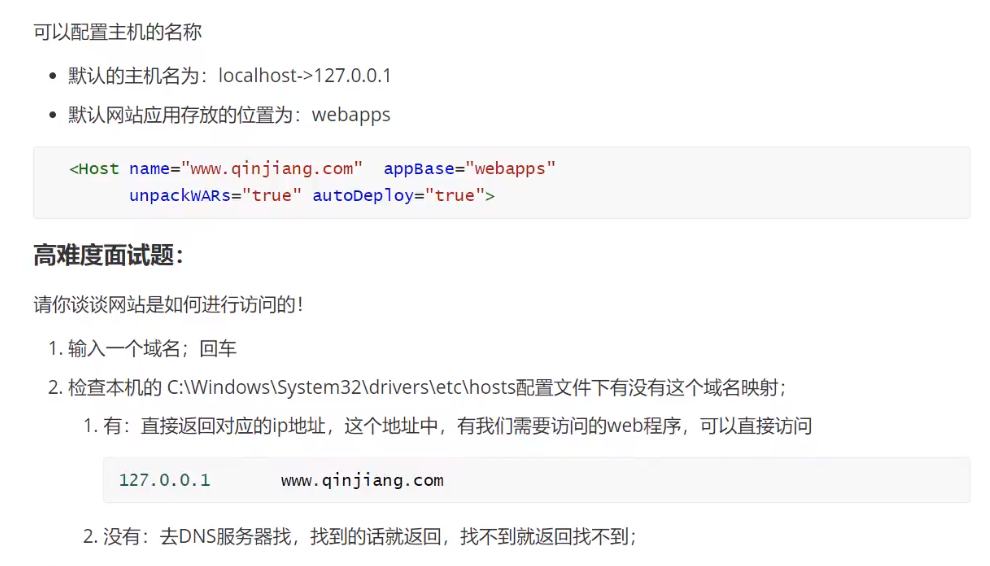Viewport: 990px width, 566px height.
Task: Click list item '输入一个域名; 回车'
Action: pyautogui.click(x=152, y=349)
